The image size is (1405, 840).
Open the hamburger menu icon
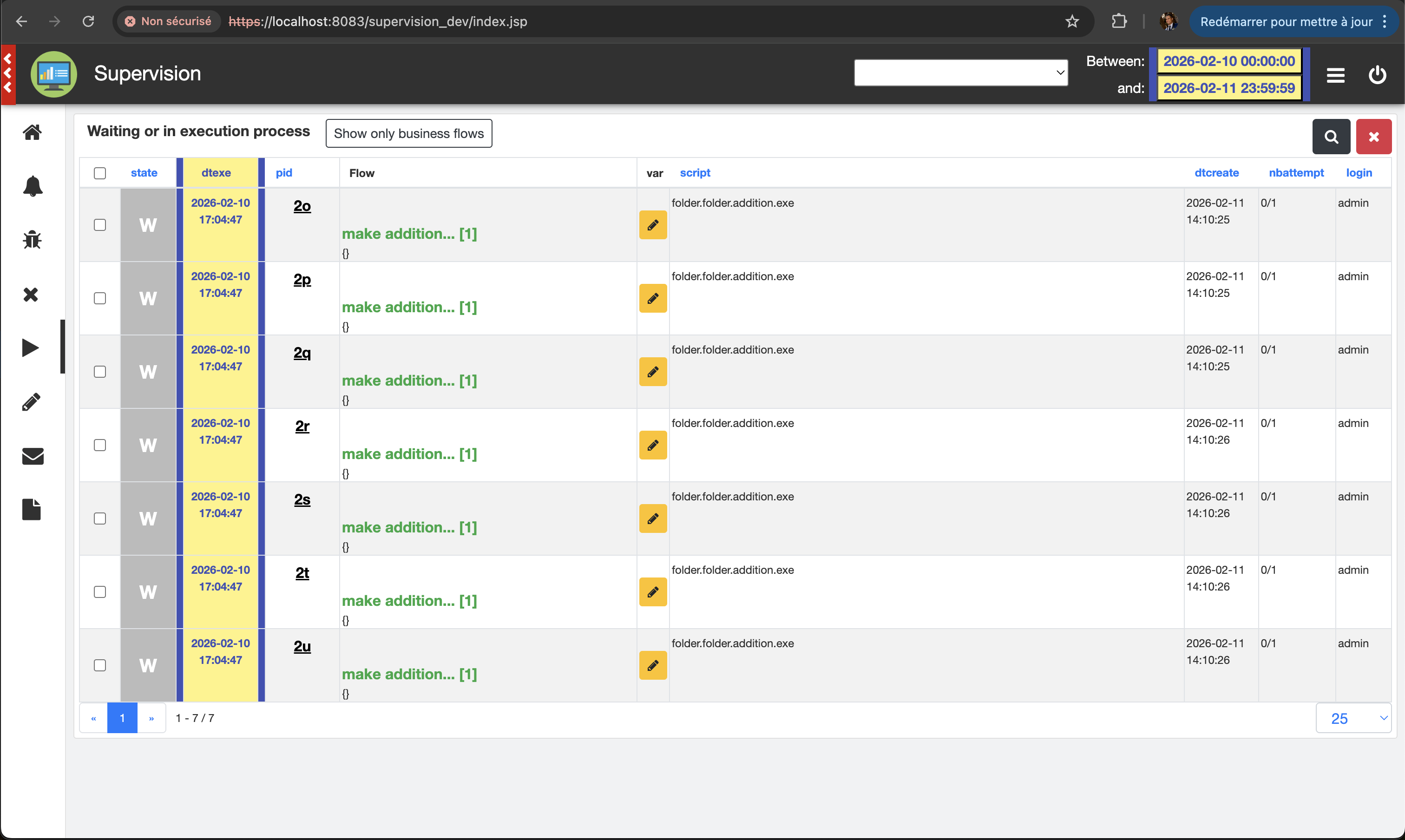tap(1335, 75)
